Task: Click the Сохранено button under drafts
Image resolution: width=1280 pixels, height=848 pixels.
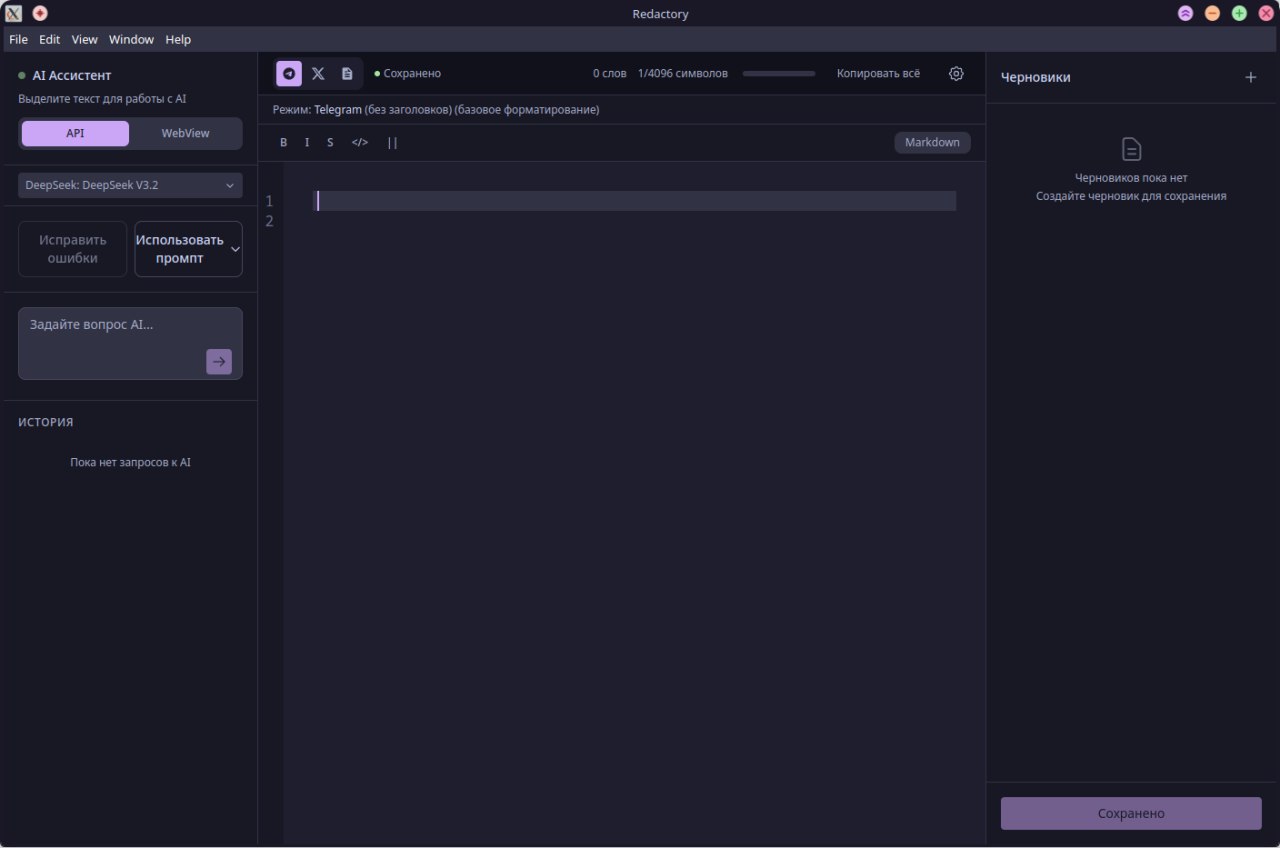Action: [1131, 813]
